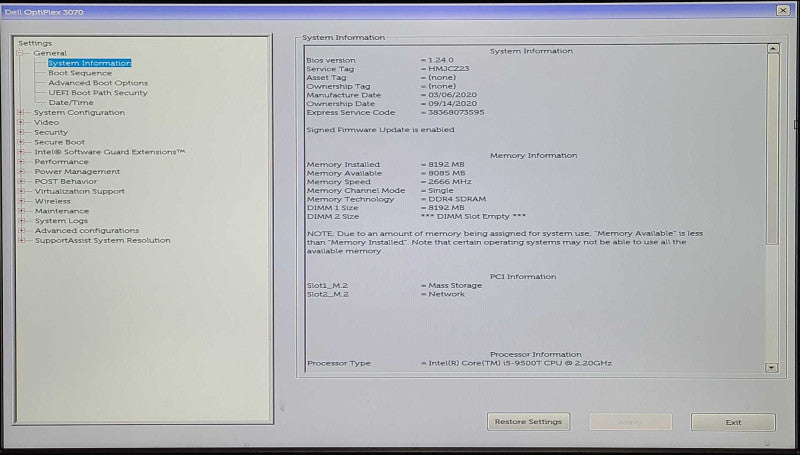Click the Exit button
The height and width of the screenshot is (455, 800).
733,422
